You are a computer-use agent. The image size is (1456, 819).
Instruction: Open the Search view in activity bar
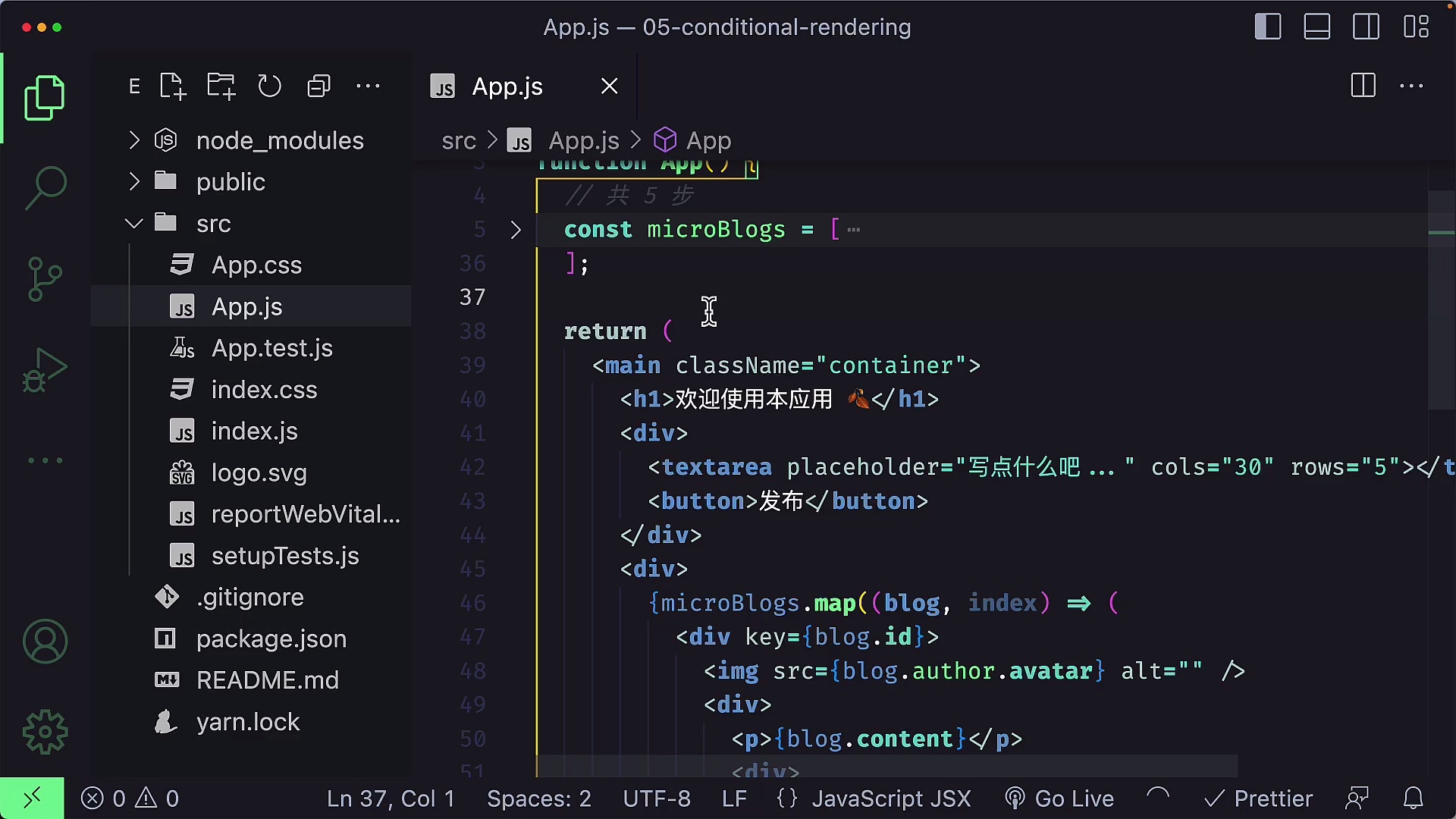click(45, 188)
